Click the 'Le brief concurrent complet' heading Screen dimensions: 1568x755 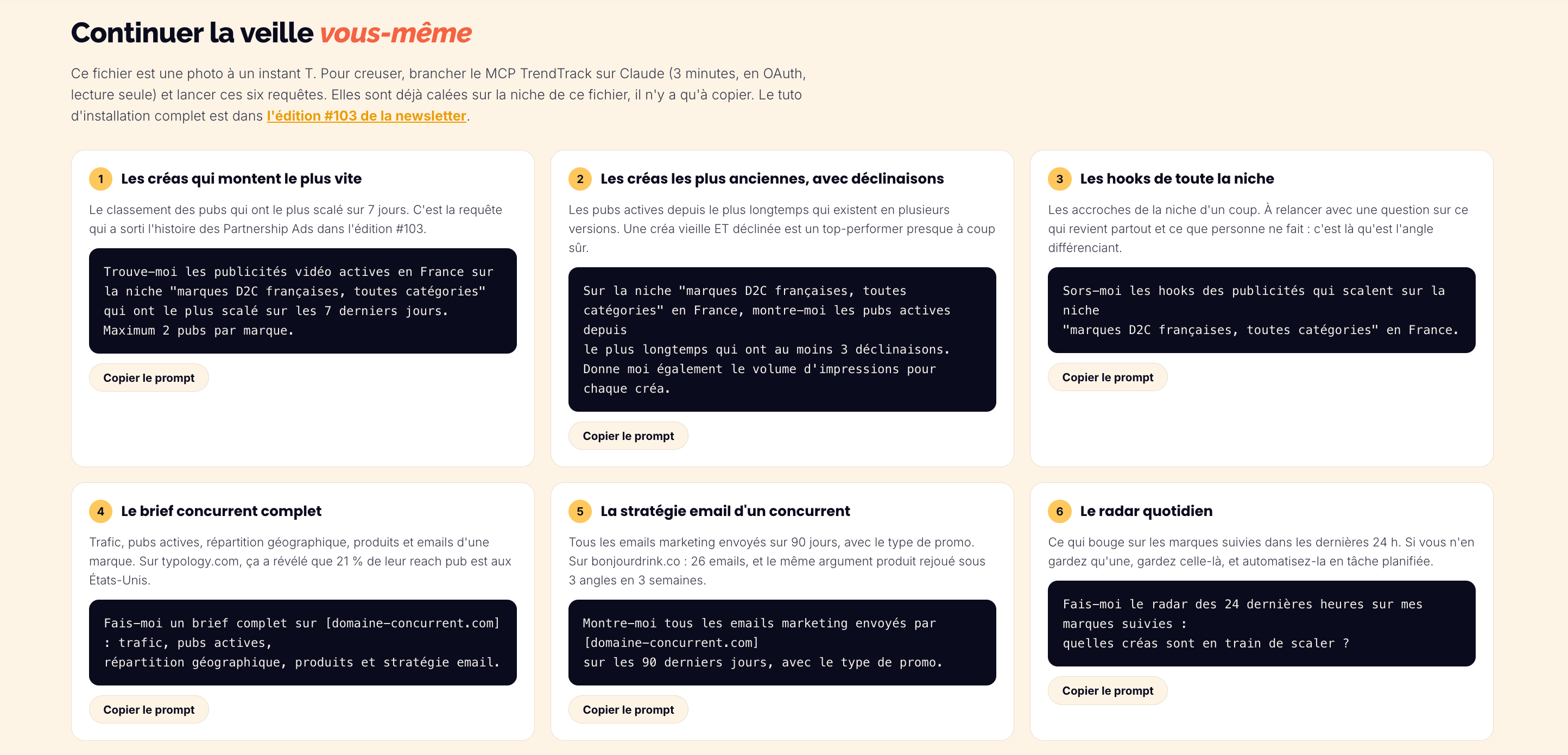221,512
